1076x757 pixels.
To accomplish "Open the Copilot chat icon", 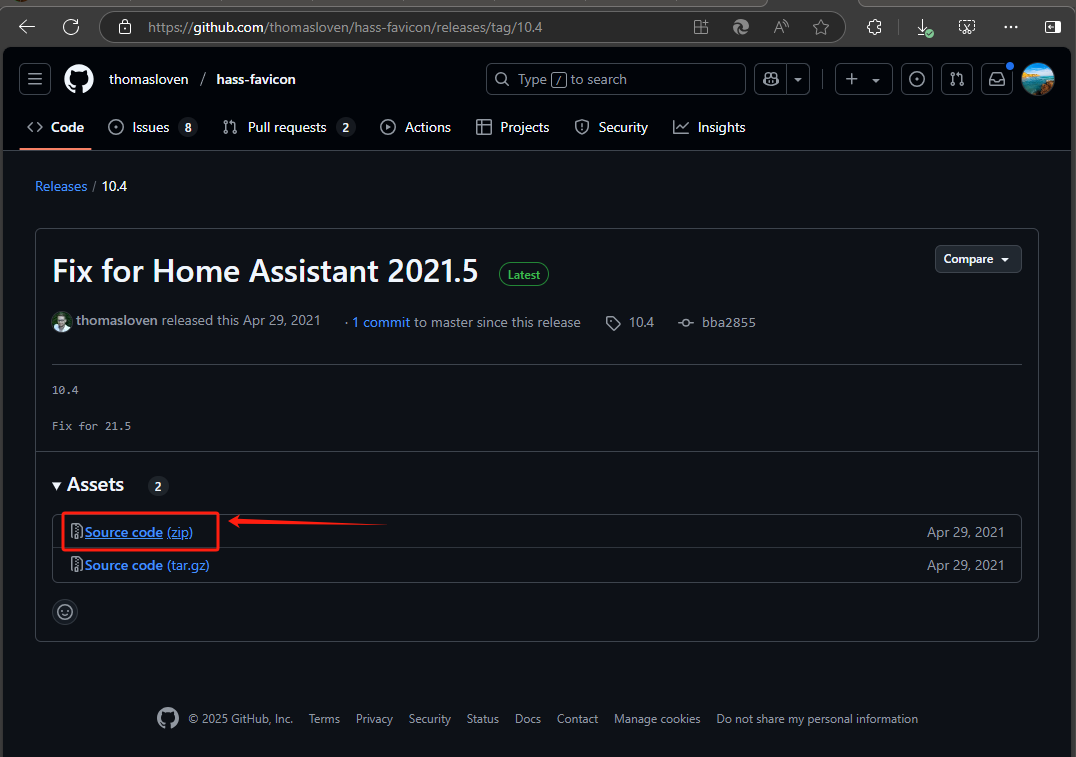I will (x=771, y=79).
